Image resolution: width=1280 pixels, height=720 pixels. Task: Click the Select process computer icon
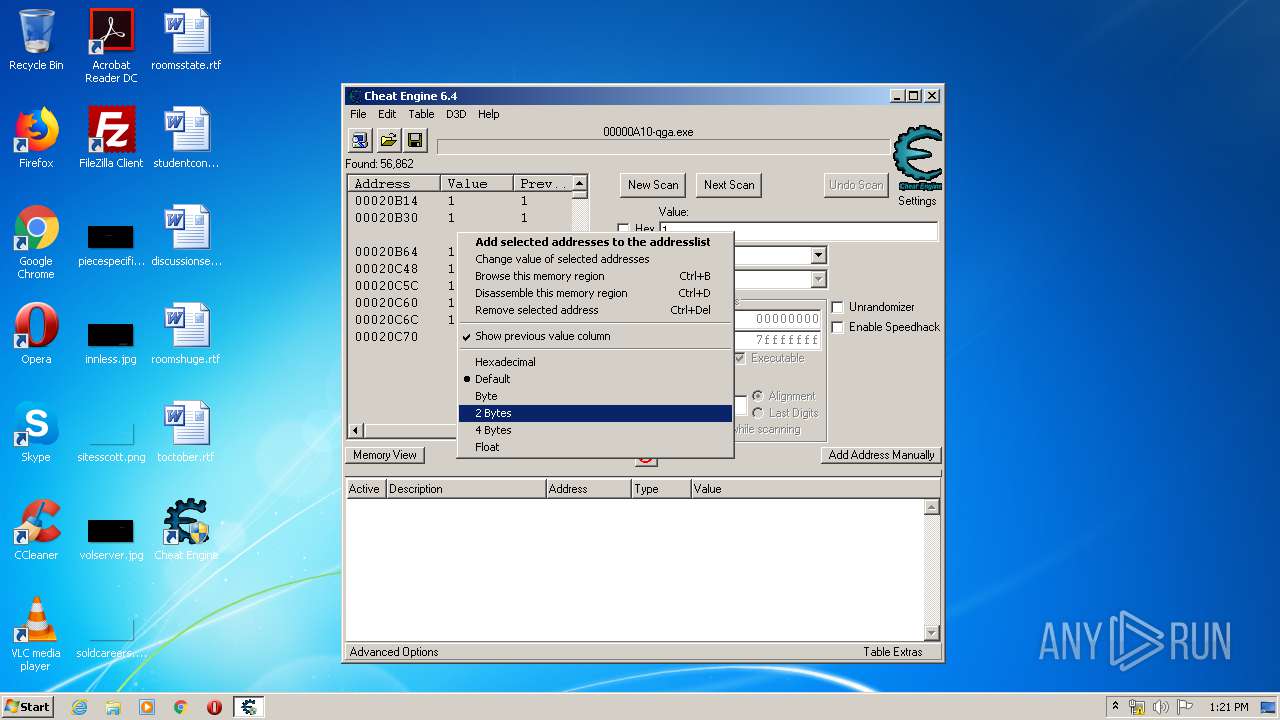coord(360,140)
